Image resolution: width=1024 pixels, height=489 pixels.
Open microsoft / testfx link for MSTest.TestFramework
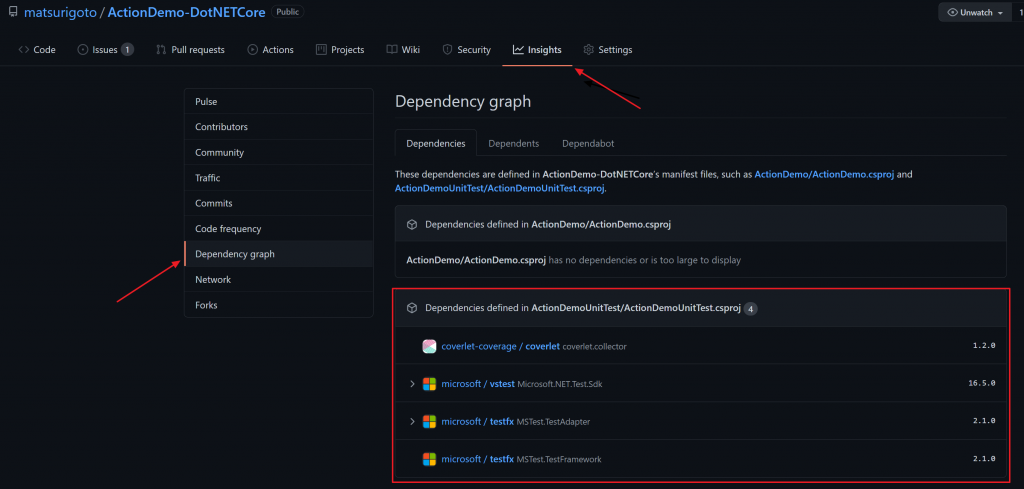[x=478, y=459]
